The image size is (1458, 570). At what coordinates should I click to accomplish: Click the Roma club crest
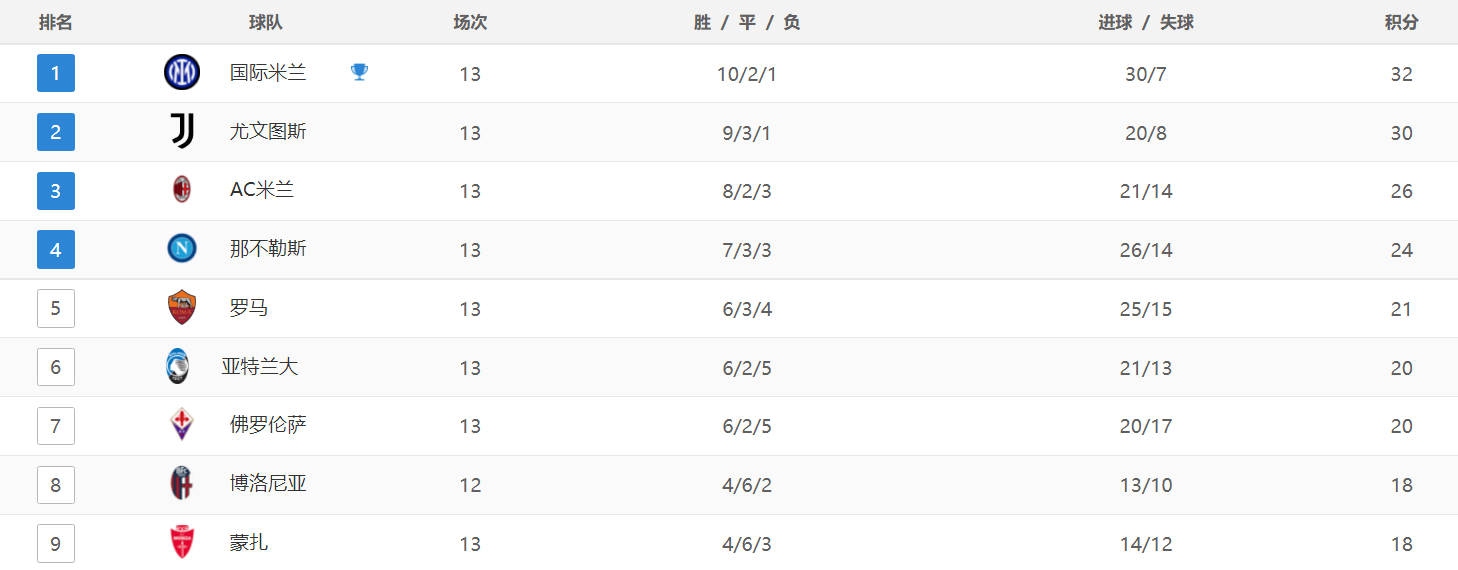(182, 308)
